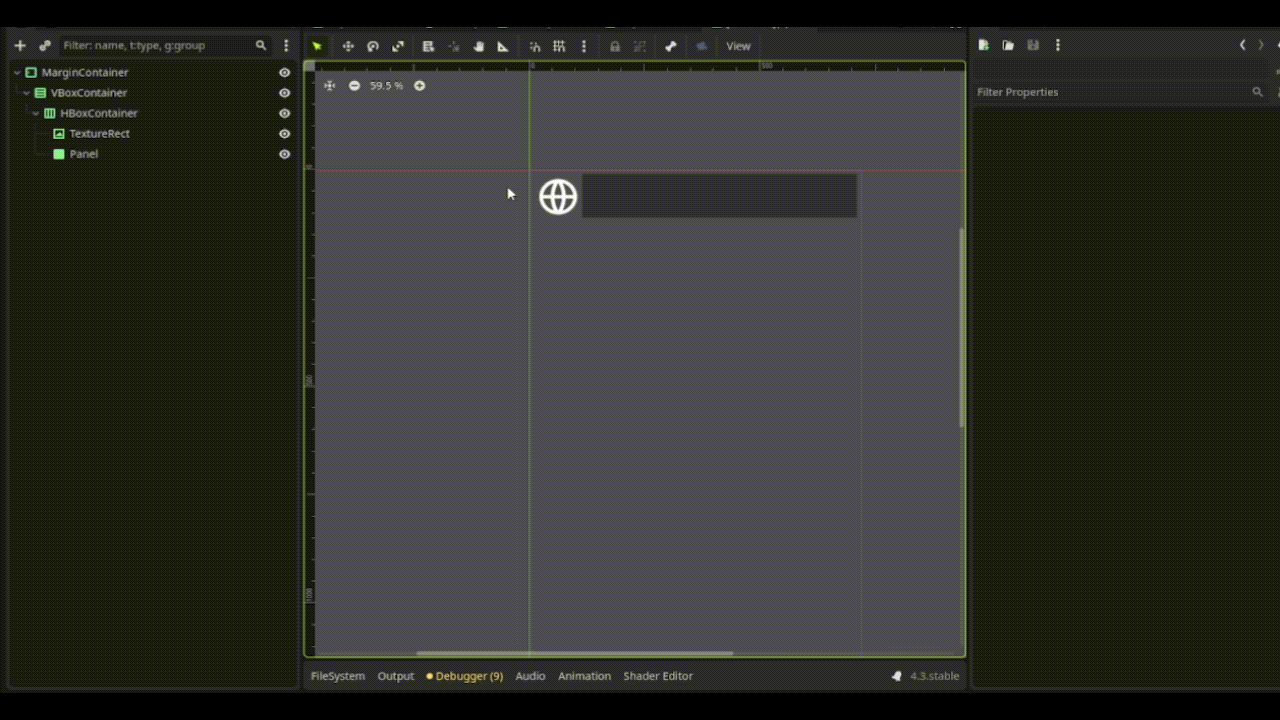
Task: Click the 4.3.stable version label
Action: click(x=934, y=676)
